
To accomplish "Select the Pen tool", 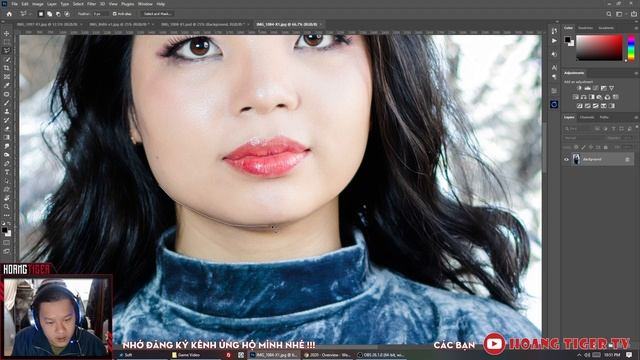I will click(x=7, y=163).
